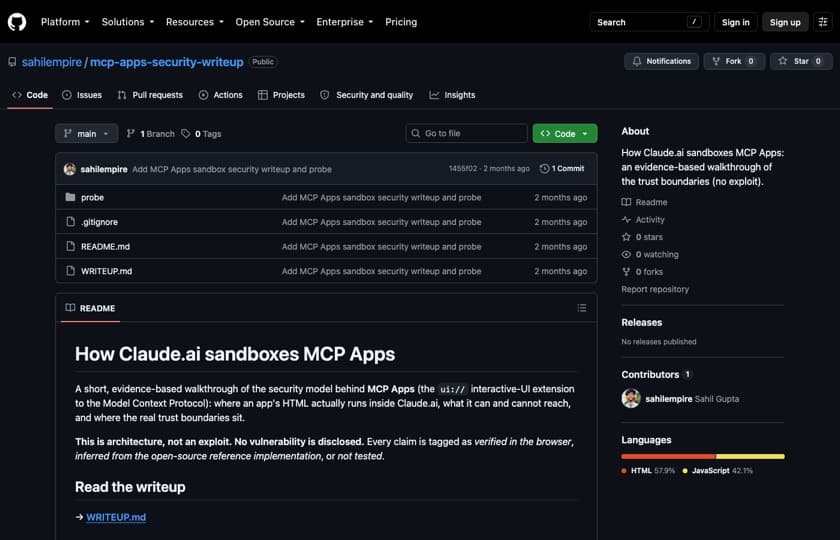Select the README tab in file viewer
Screen dimensions: 840x540
click(90, 309)
